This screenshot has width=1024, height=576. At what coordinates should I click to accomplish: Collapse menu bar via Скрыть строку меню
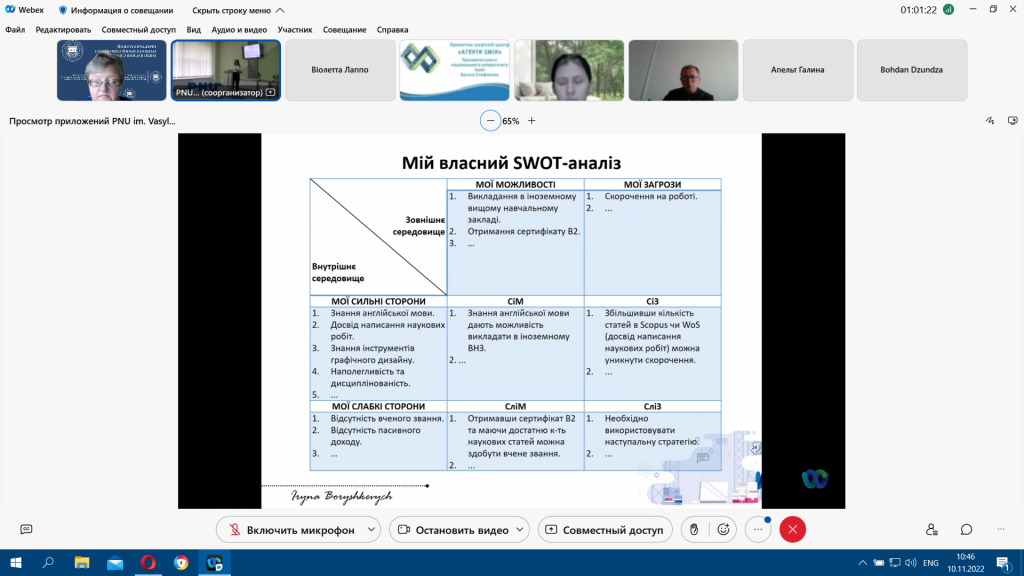pyautogui.click(x=238, y=10)
